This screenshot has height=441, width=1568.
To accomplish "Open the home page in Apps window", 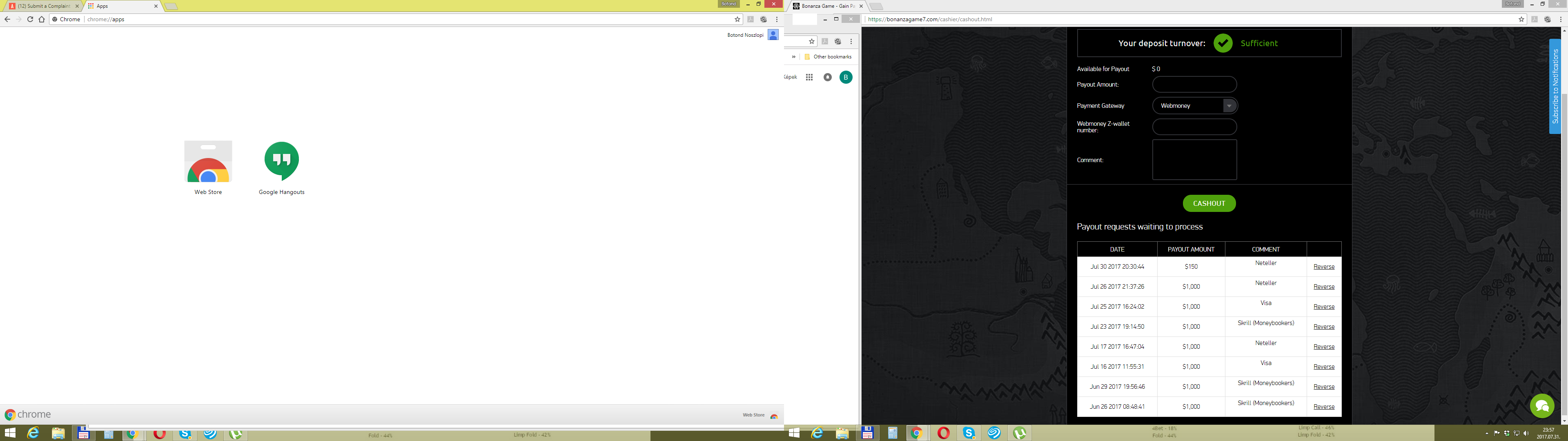I will click(x=41, y=20).
